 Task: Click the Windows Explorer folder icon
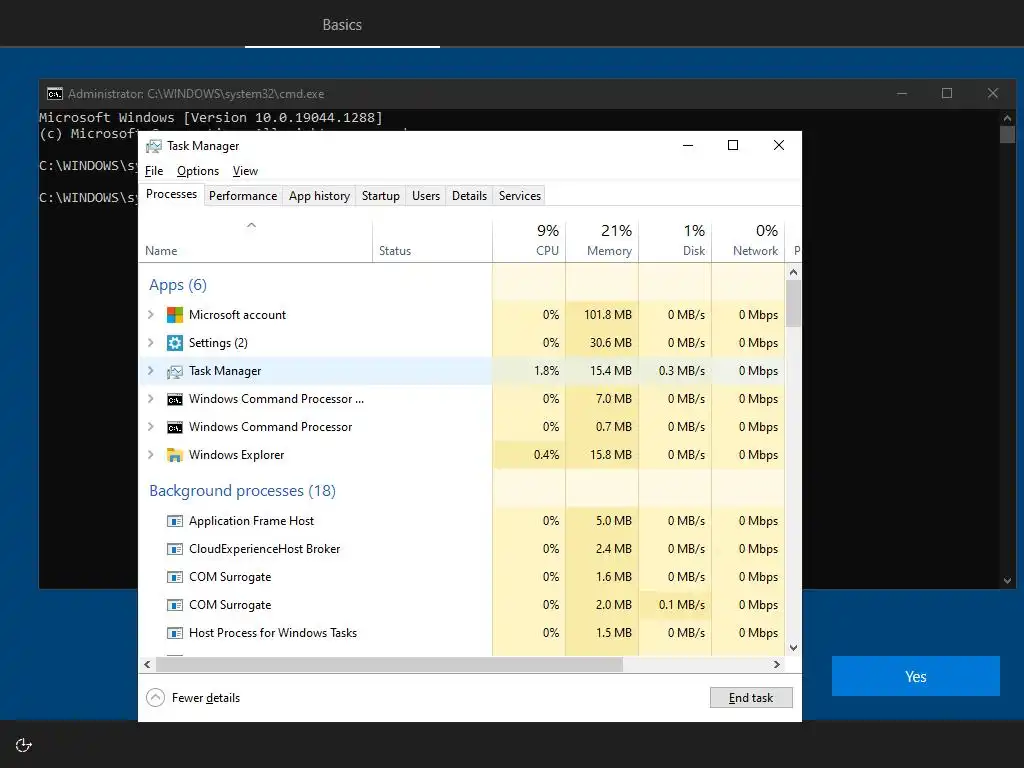tap(174, 455)
